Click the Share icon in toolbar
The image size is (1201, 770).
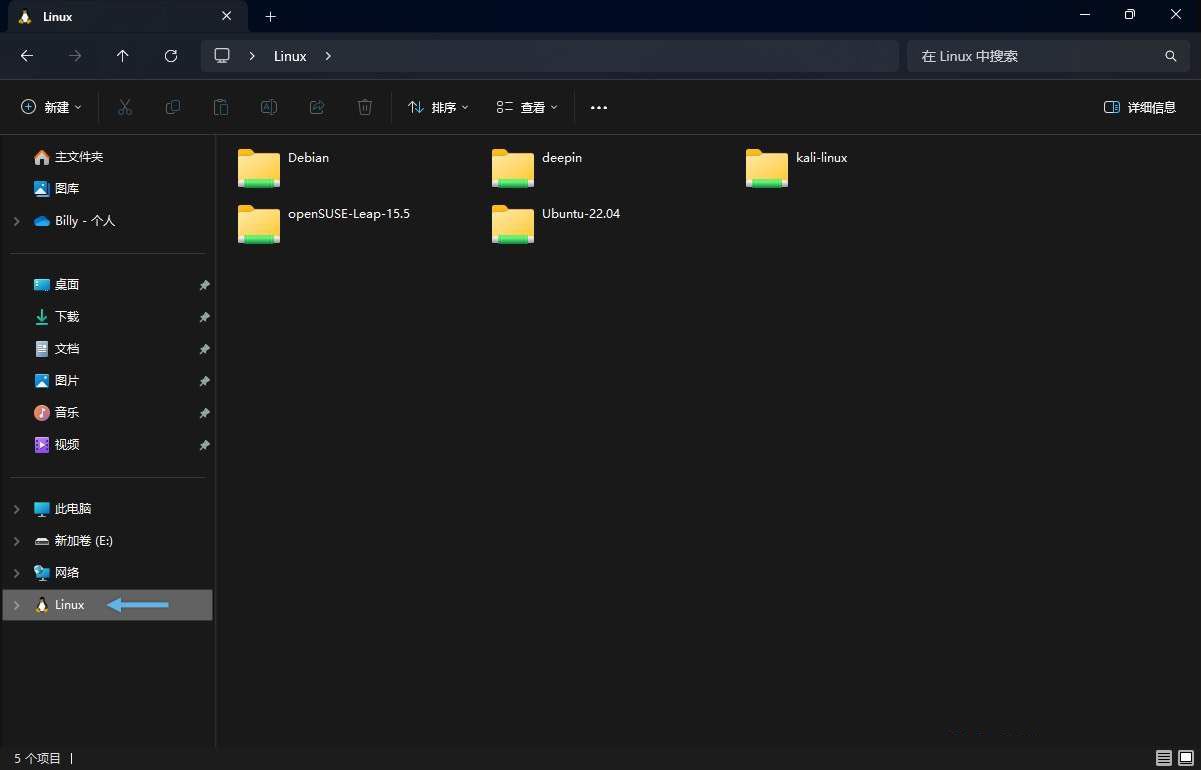click(x=317, y=107)
